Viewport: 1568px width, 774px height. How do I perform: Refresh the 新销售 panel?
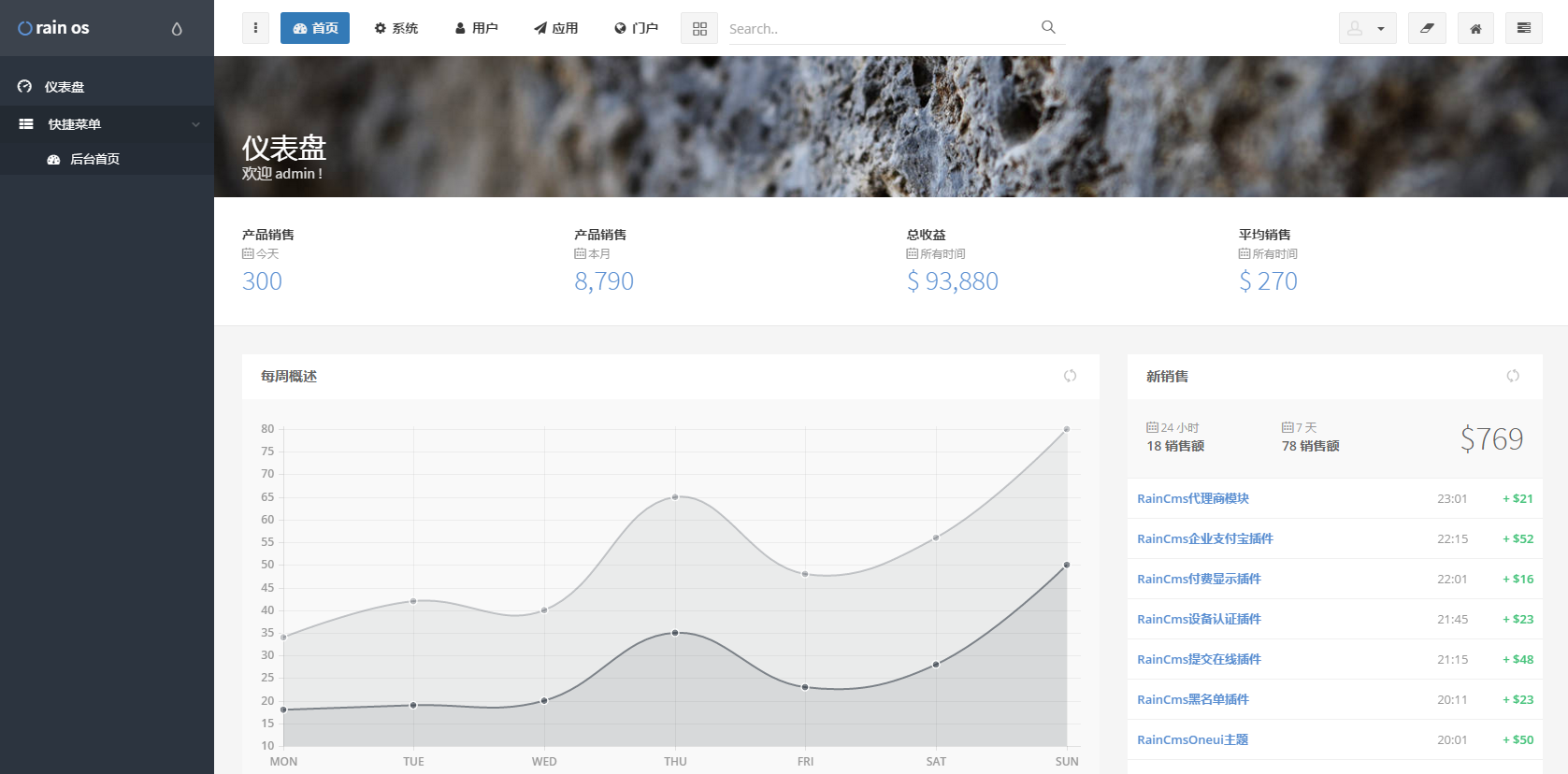[1513, 376]
